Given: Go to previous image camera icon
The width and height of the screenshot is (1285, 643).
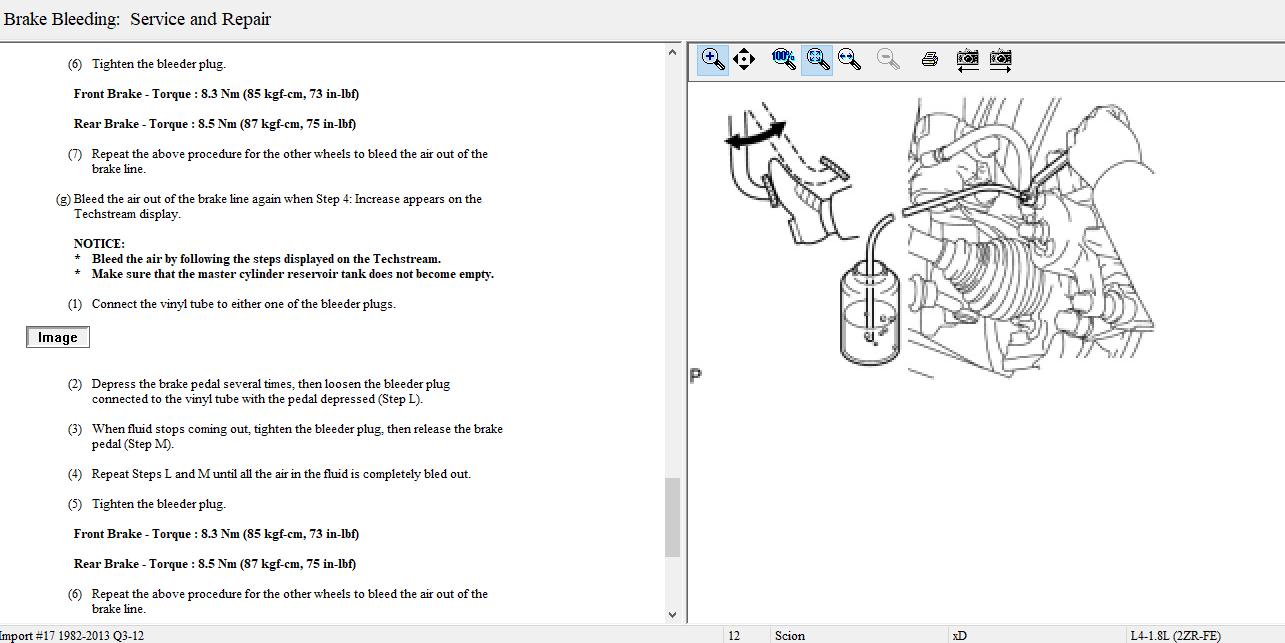Looking at the screenshot, I should pyautogui.click(x=967, y=59).
